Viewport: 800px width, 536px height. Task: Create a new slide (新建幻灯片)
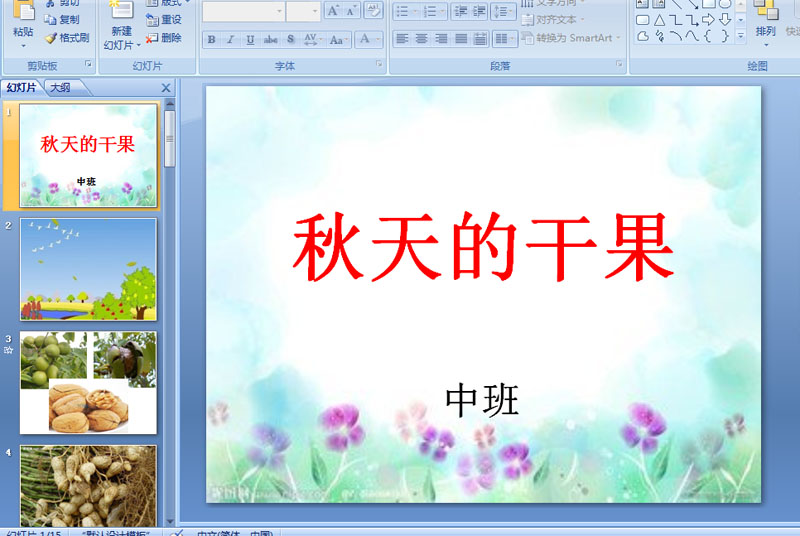point(121,25)
